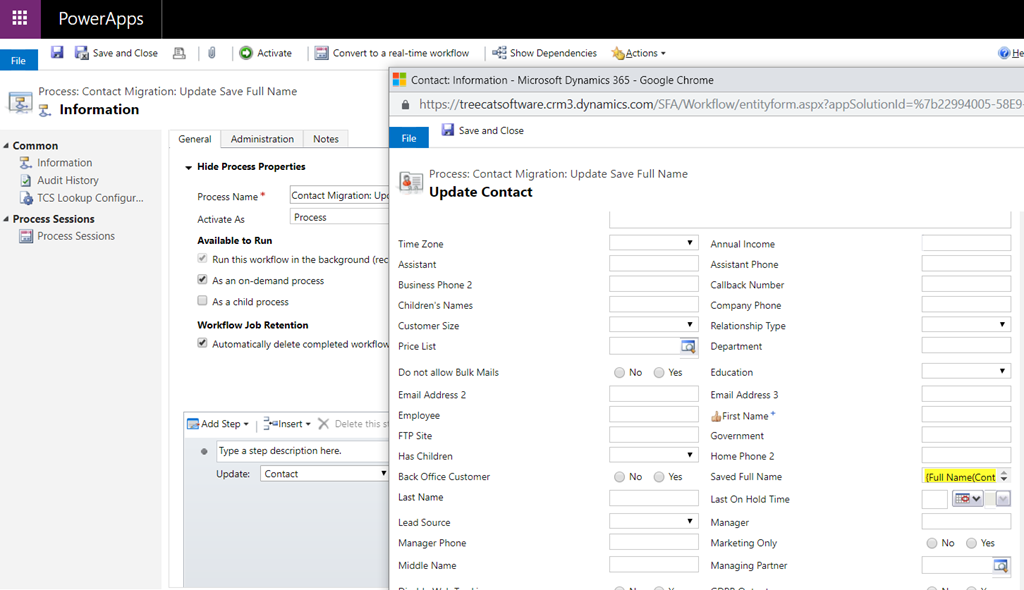Click the Saved Full Name spinner arrows

click(1004, 477)
